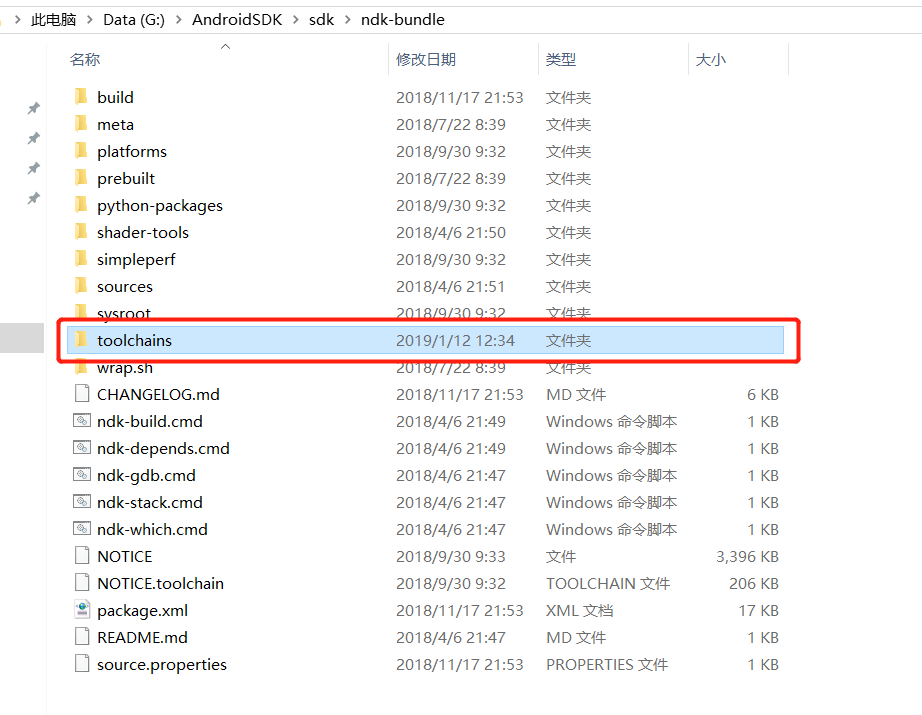
Task: Click the ndk-gdb.cmd script icon
Action: [x=82, y=475]
